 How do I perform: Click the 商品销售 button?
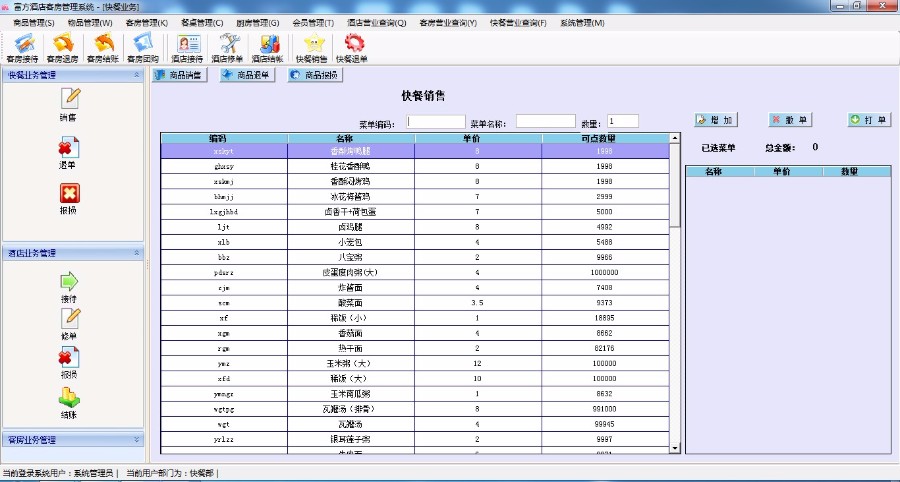click(180, 75)
